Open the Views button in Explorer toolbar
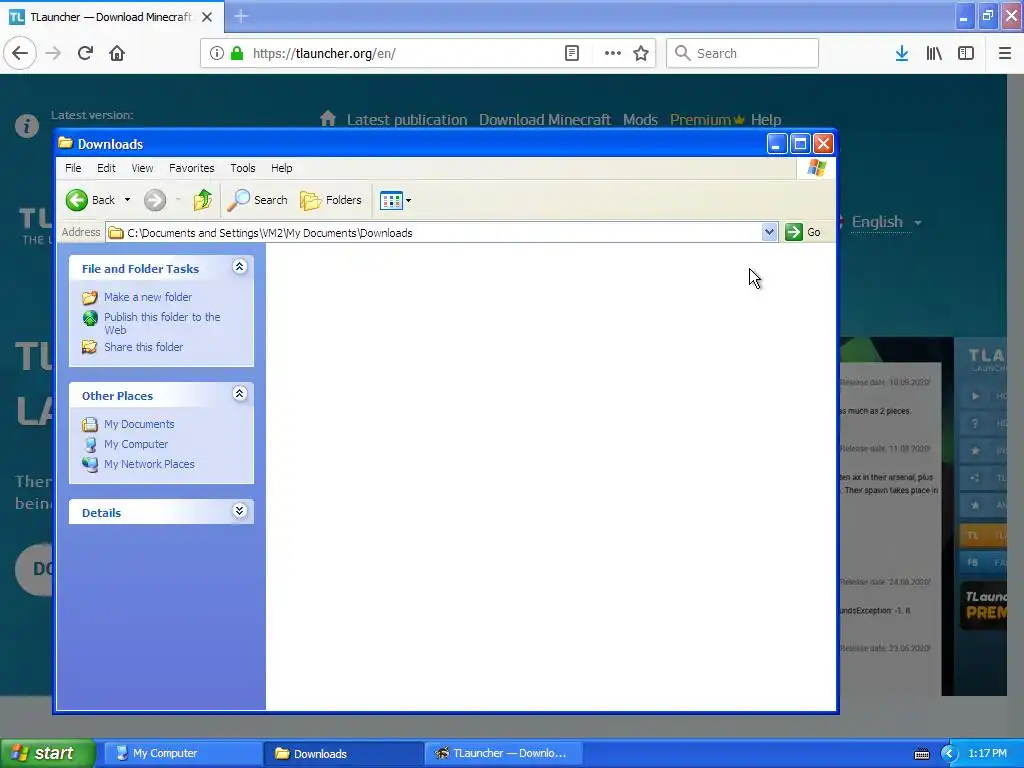The width and height of the screenshot is (1024, 768). [391, 200]
